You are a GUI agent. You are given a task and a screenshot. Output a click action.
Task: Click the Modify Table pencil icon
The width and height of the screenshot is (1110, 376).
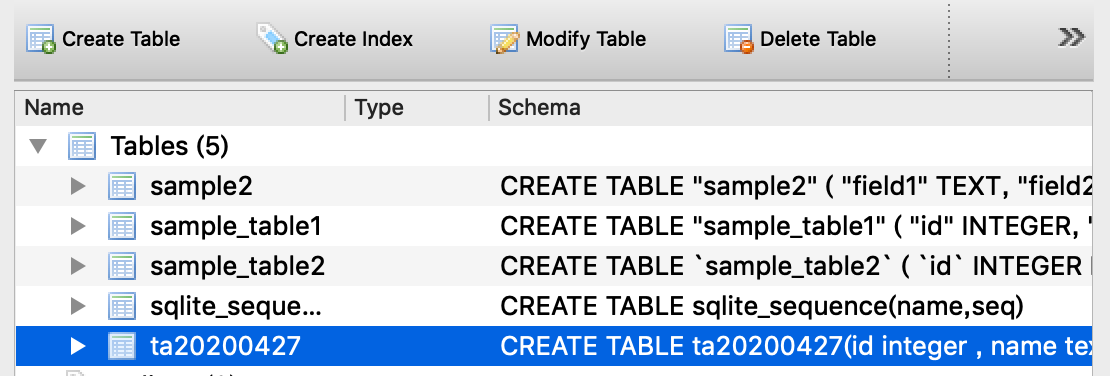pyautogui.click(x=505, y=39)
